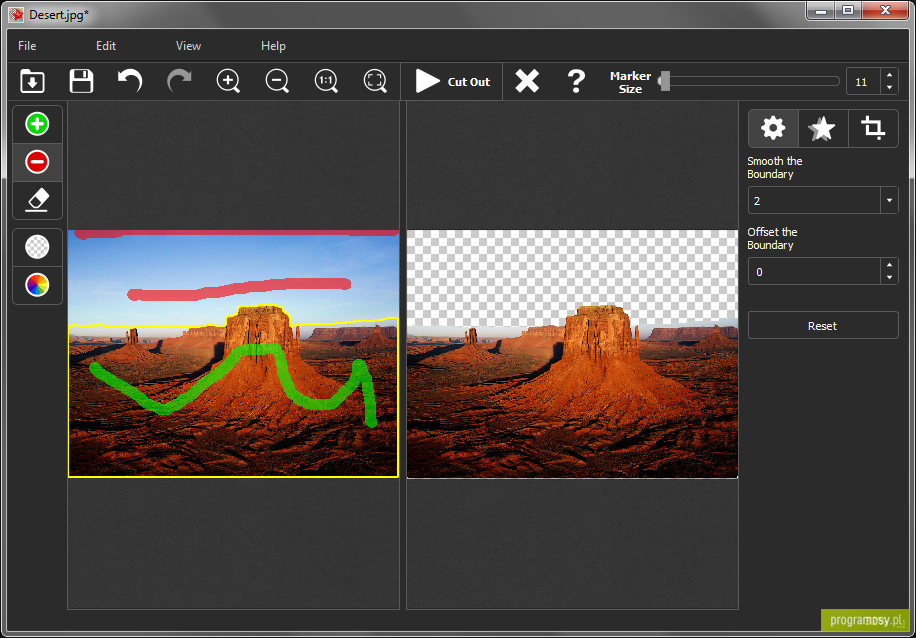This screenshot has width=916, height=638.
Task: Close the Desert.jpg window
Action: pyautogui.click(x=885, y=10)
